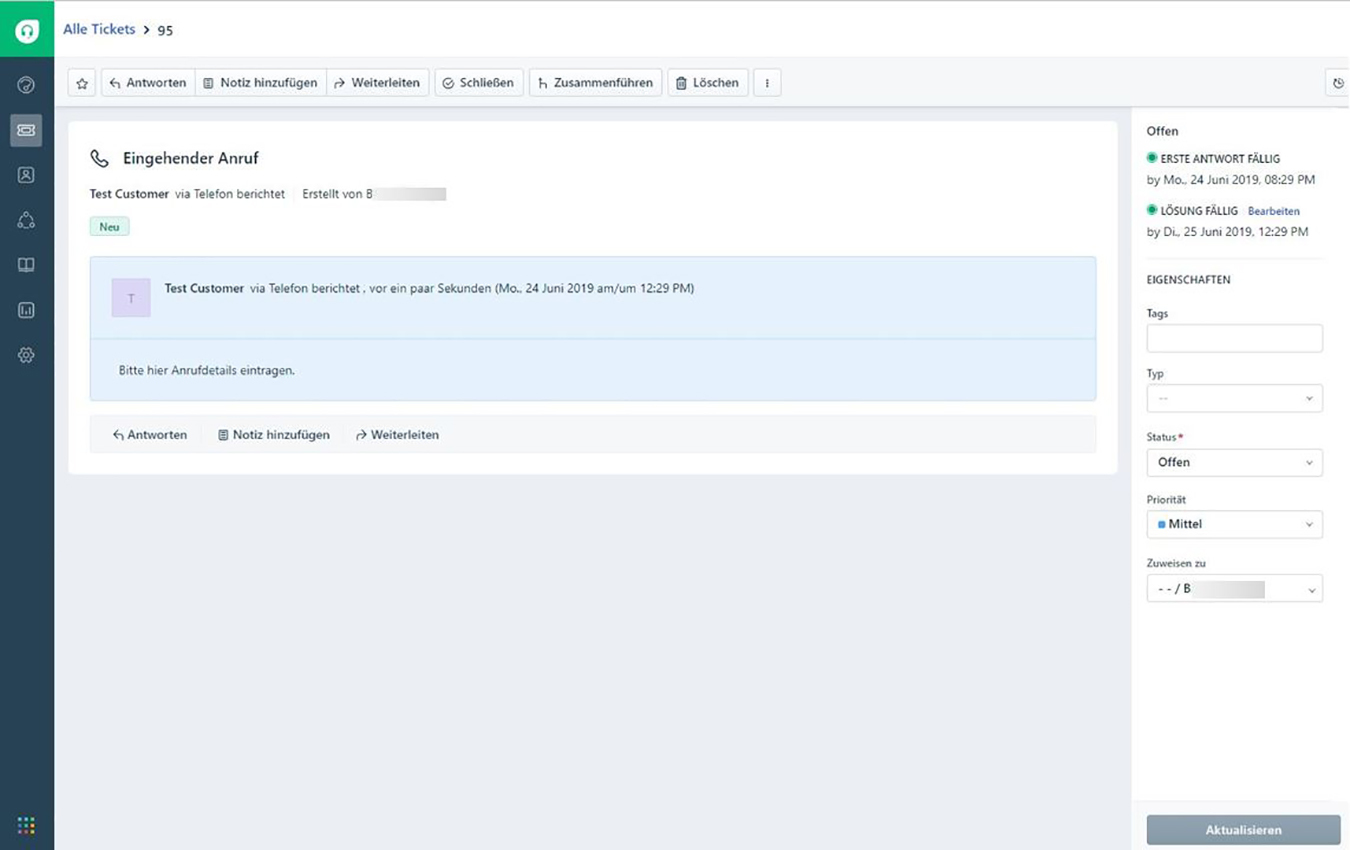The height and width of the screenshot is (850, 1350).
Task: Select the Tickets icon in the sidebar
Action: (27, 130)
